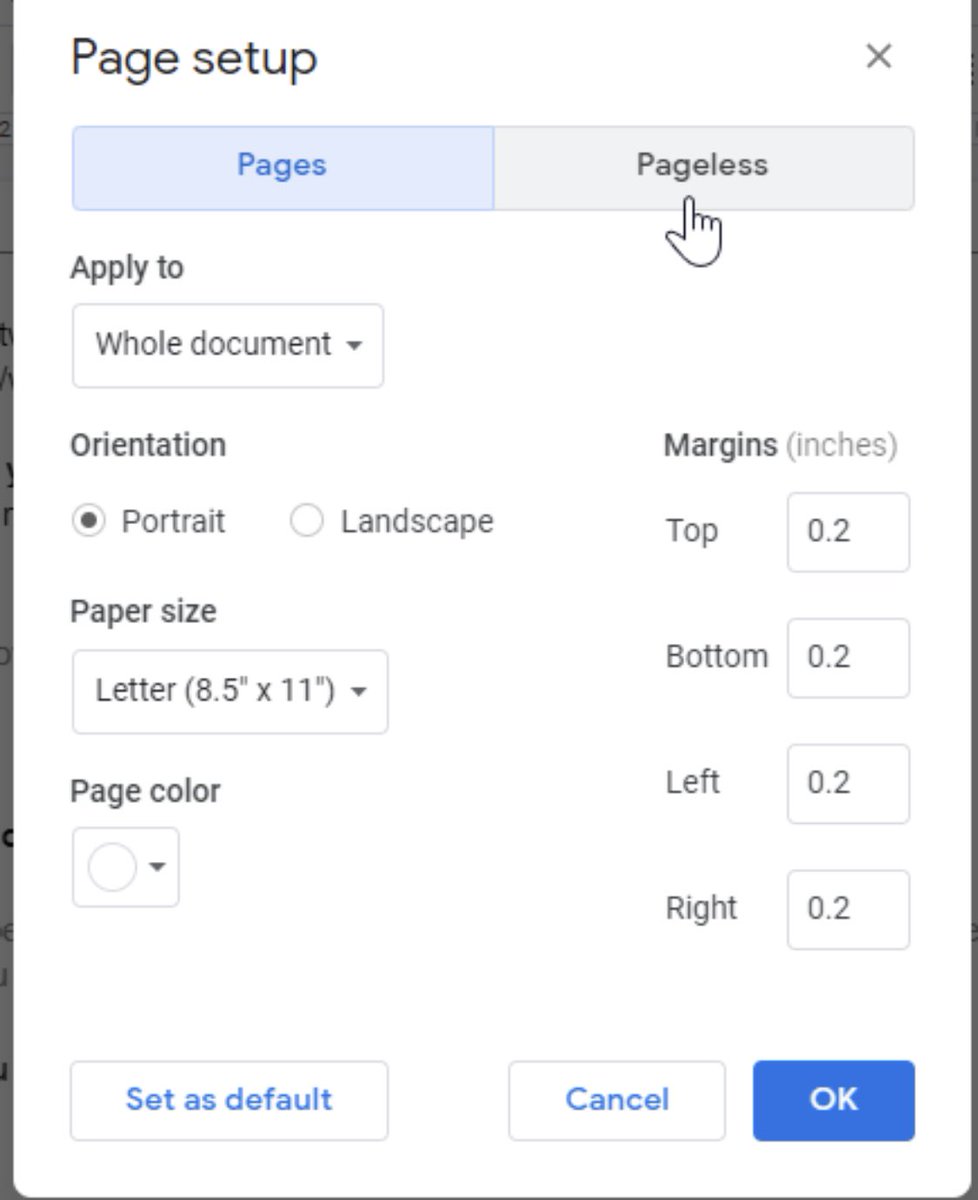Image resolution: width=978 pixels, height=1200 pixels.
Task: Switch to the Pageless tab
Action: (700, 165)
